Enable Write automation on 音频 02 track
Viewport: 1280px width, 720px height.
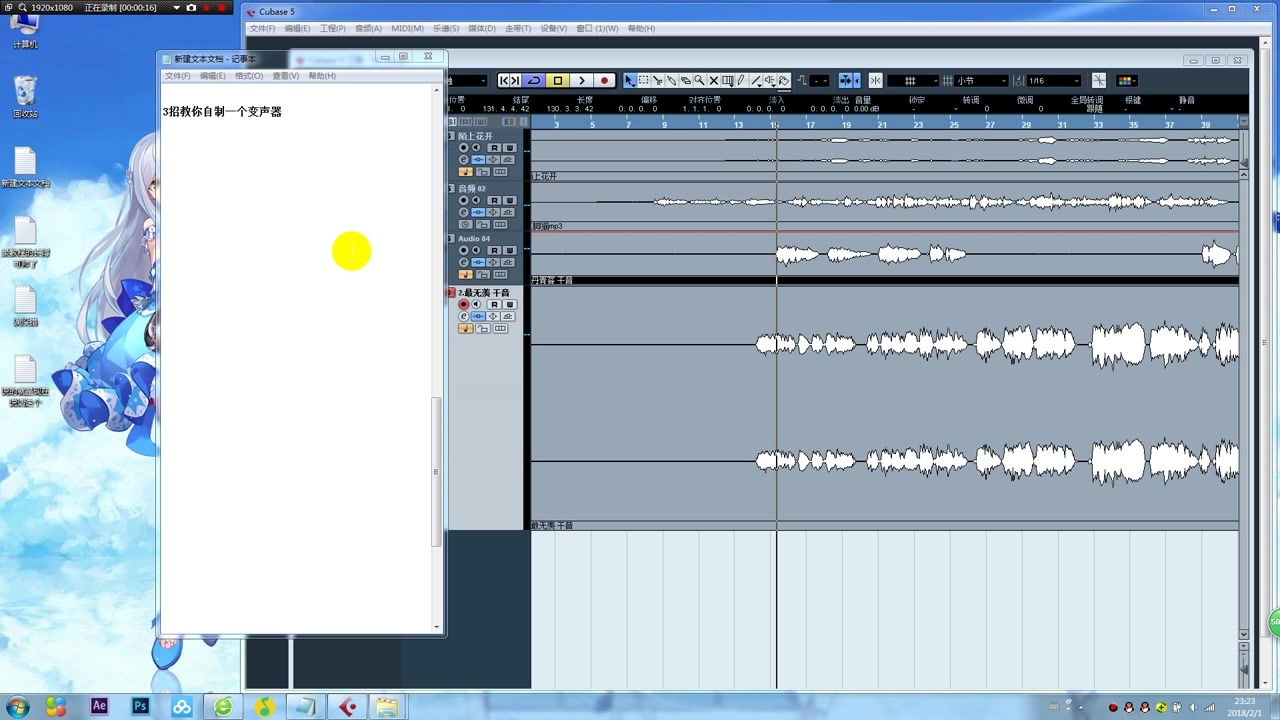(x=509, y=200)
